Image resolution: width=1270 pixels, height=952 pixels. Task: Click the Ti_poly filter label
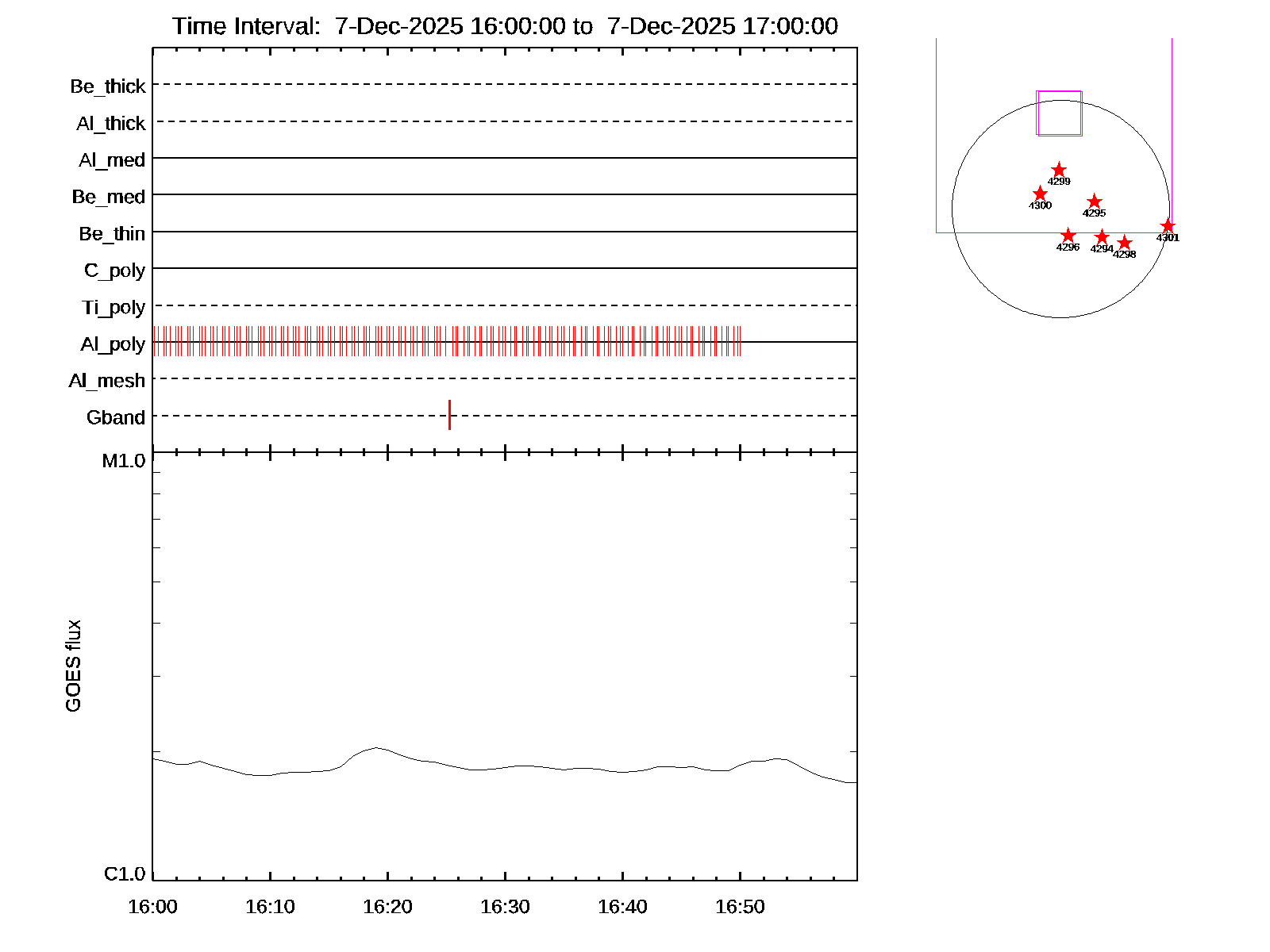tap(114, 308)
